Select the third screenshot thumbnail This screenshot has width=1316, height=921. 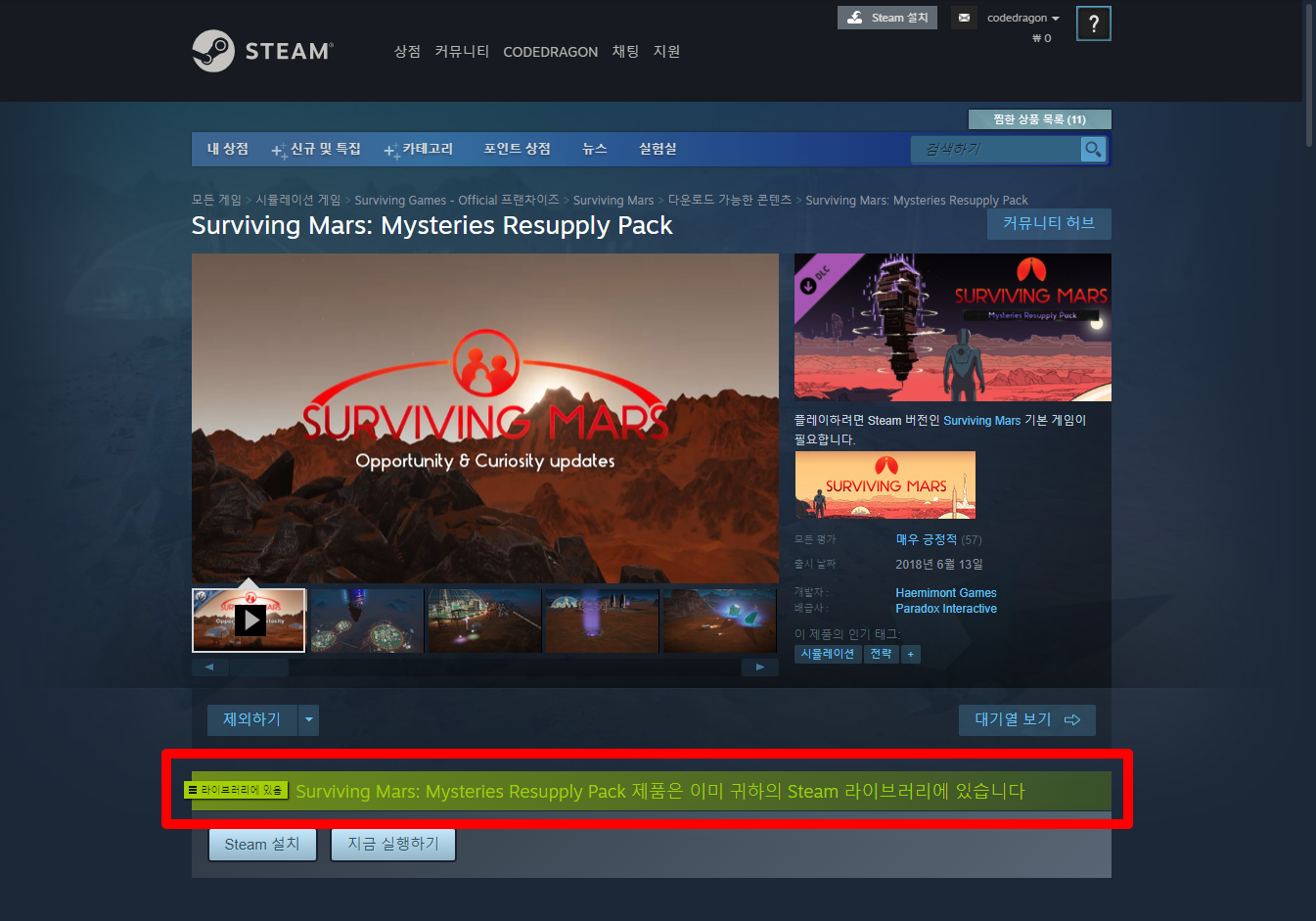click(484, 621)
